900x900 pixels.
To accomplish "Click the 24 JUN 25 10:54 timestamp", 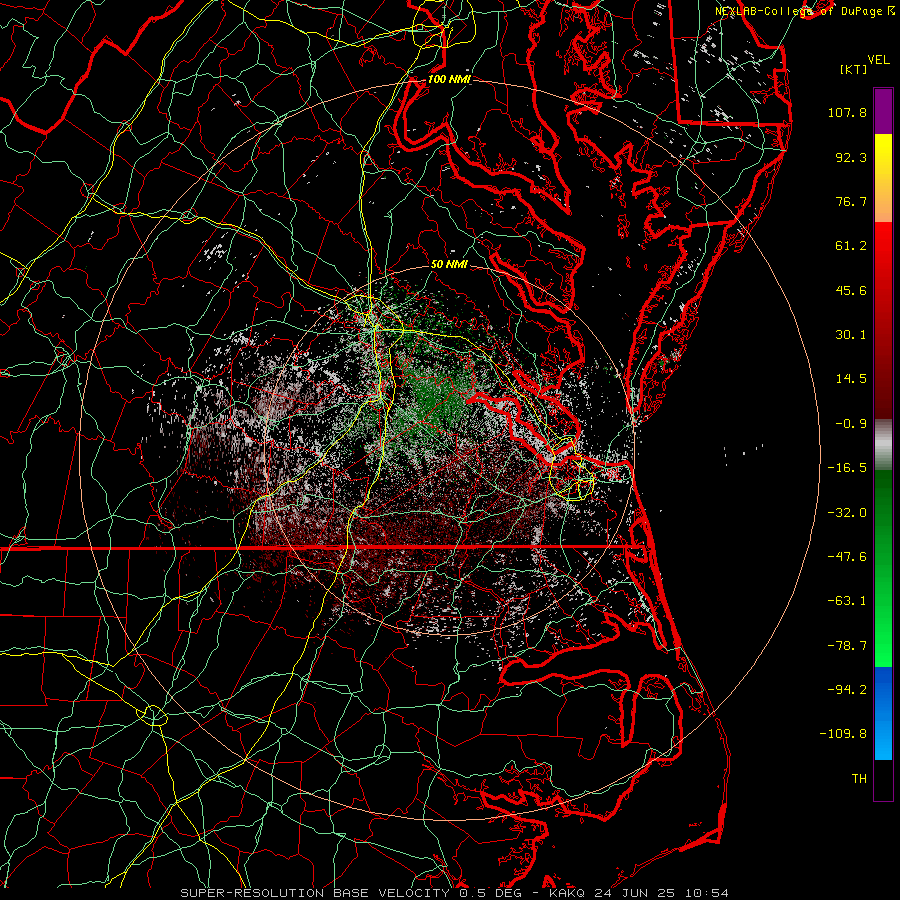I will point(660,893).
